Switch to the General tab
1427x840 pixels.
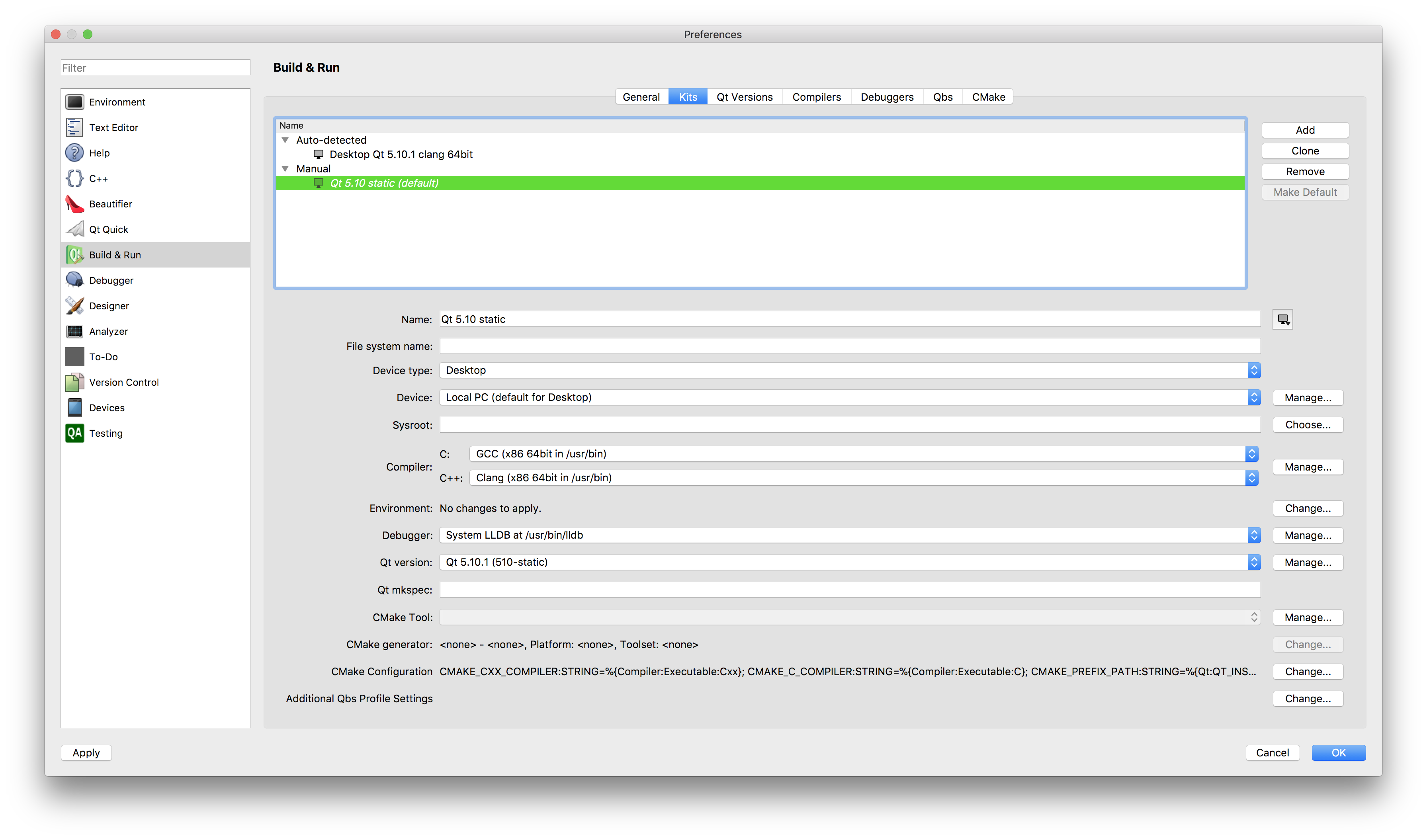(641, 97)
